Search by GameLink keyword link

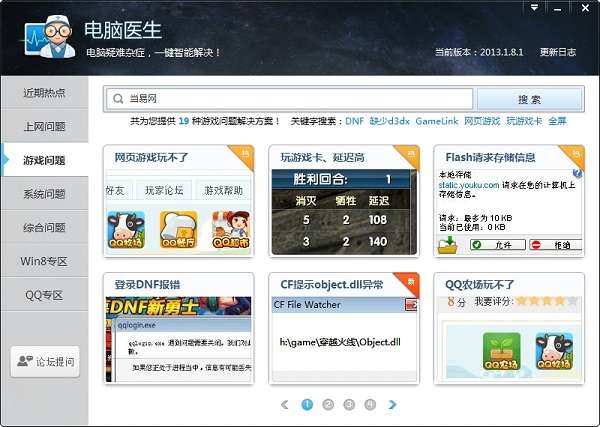tap(437, 121)
